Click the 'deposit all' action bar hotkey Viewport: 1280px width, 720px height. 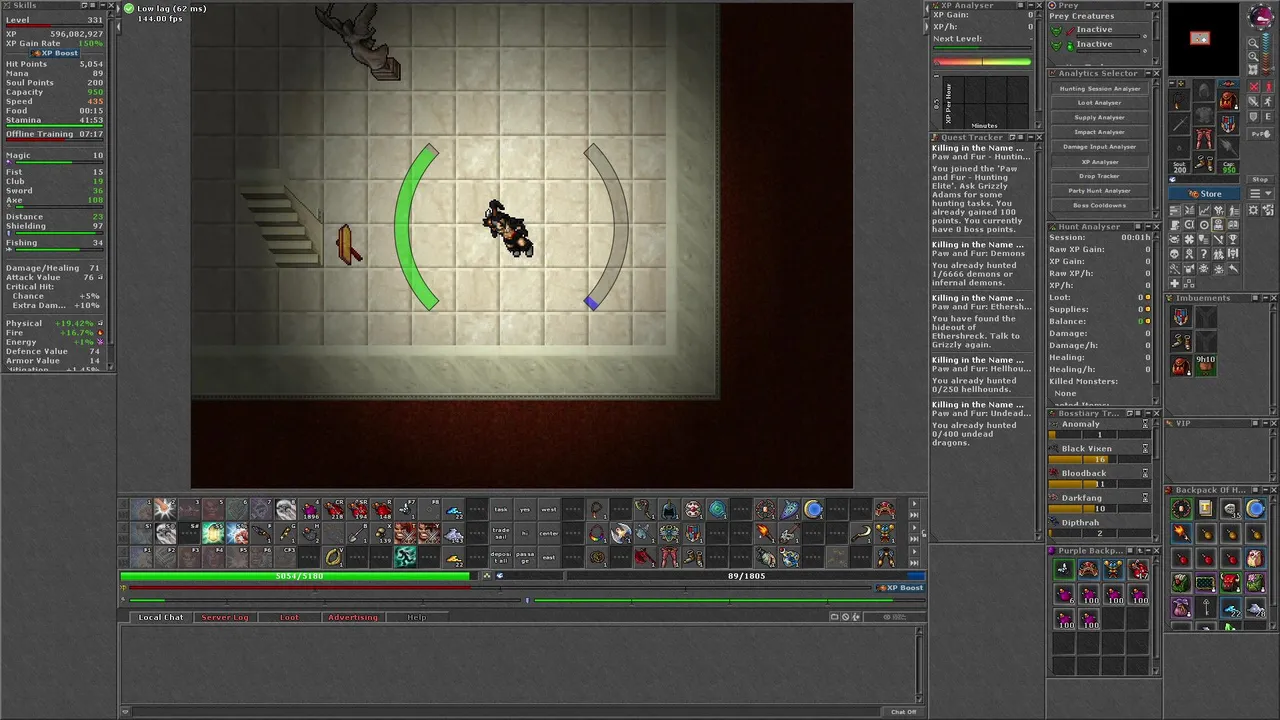501,557
